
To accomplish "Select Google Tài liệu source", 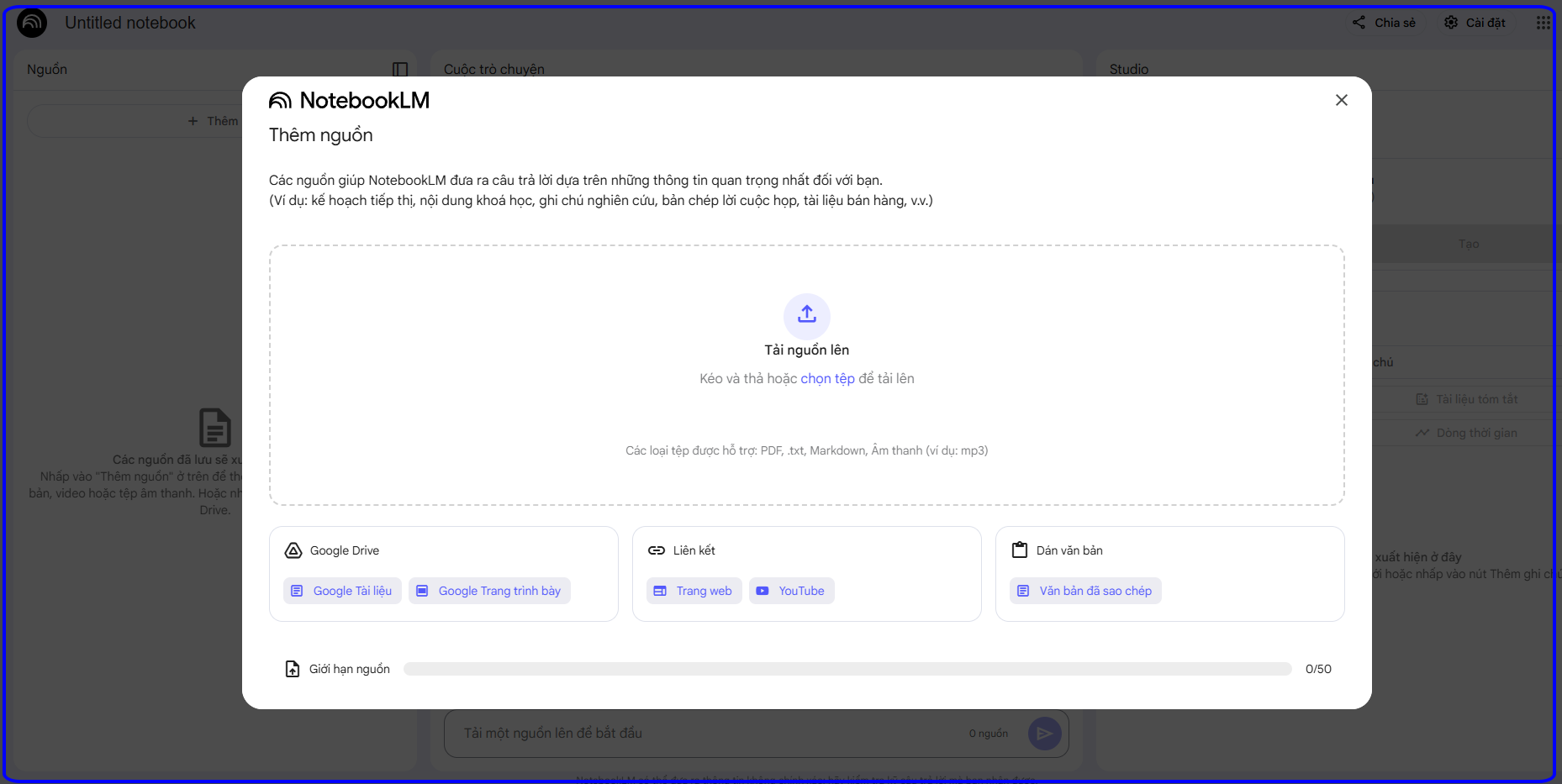I will [x=342, y=591].
